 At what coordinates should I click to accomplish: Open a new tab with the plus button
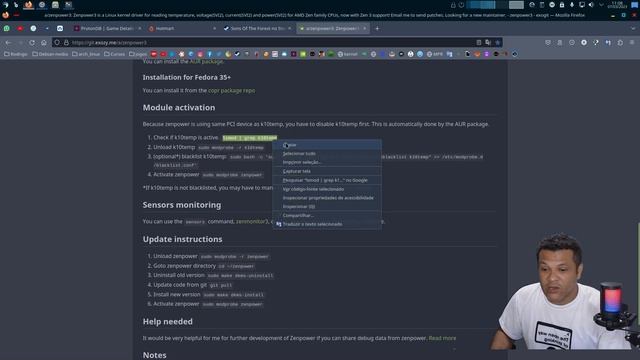tap(377, 29)
